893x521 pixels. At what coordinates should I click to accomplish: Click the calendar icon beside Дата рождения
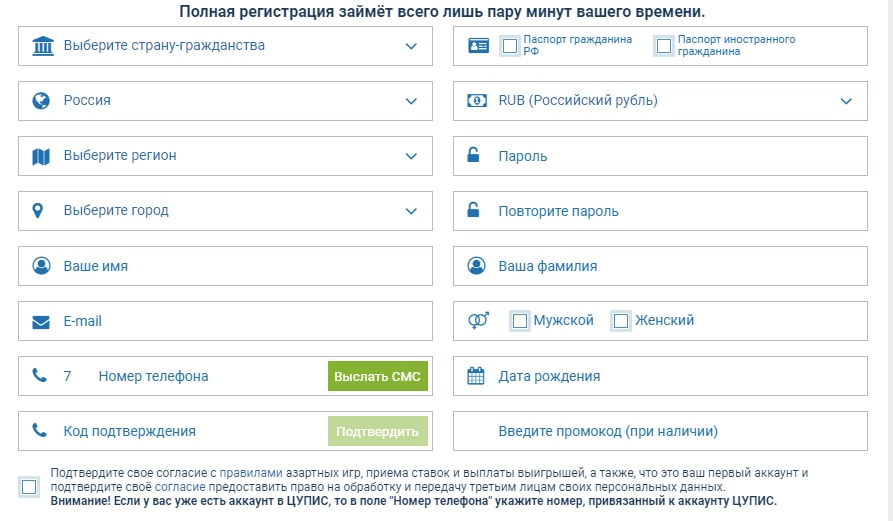point(476,377)
